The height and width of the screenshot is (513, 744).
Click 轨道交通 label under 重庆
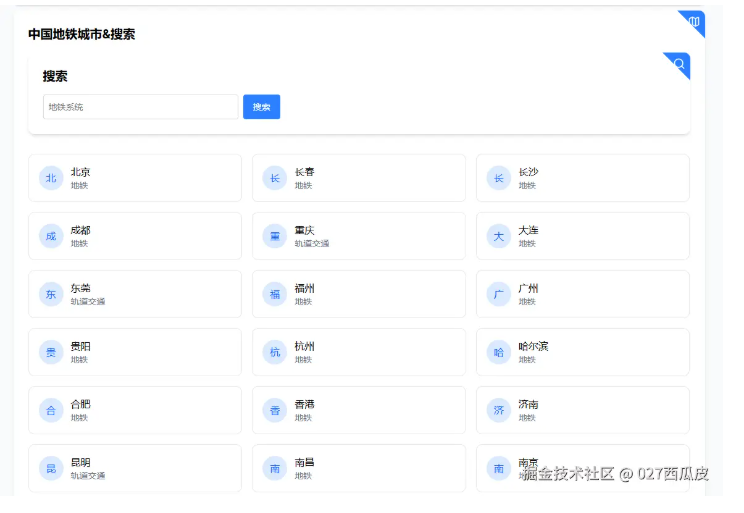pos(312,243)
